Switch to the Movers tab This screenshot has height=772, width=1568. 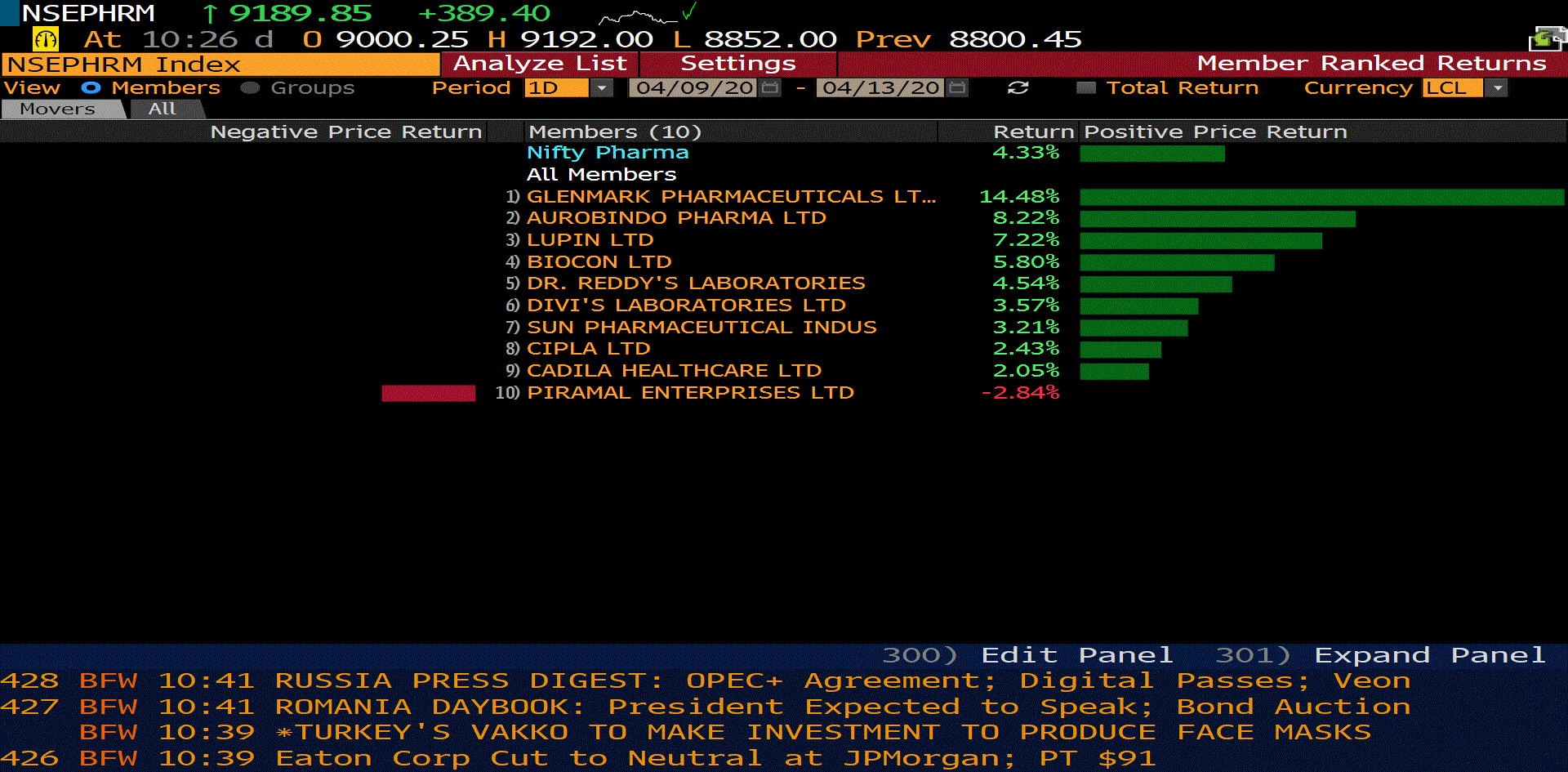tap(58, 109)
